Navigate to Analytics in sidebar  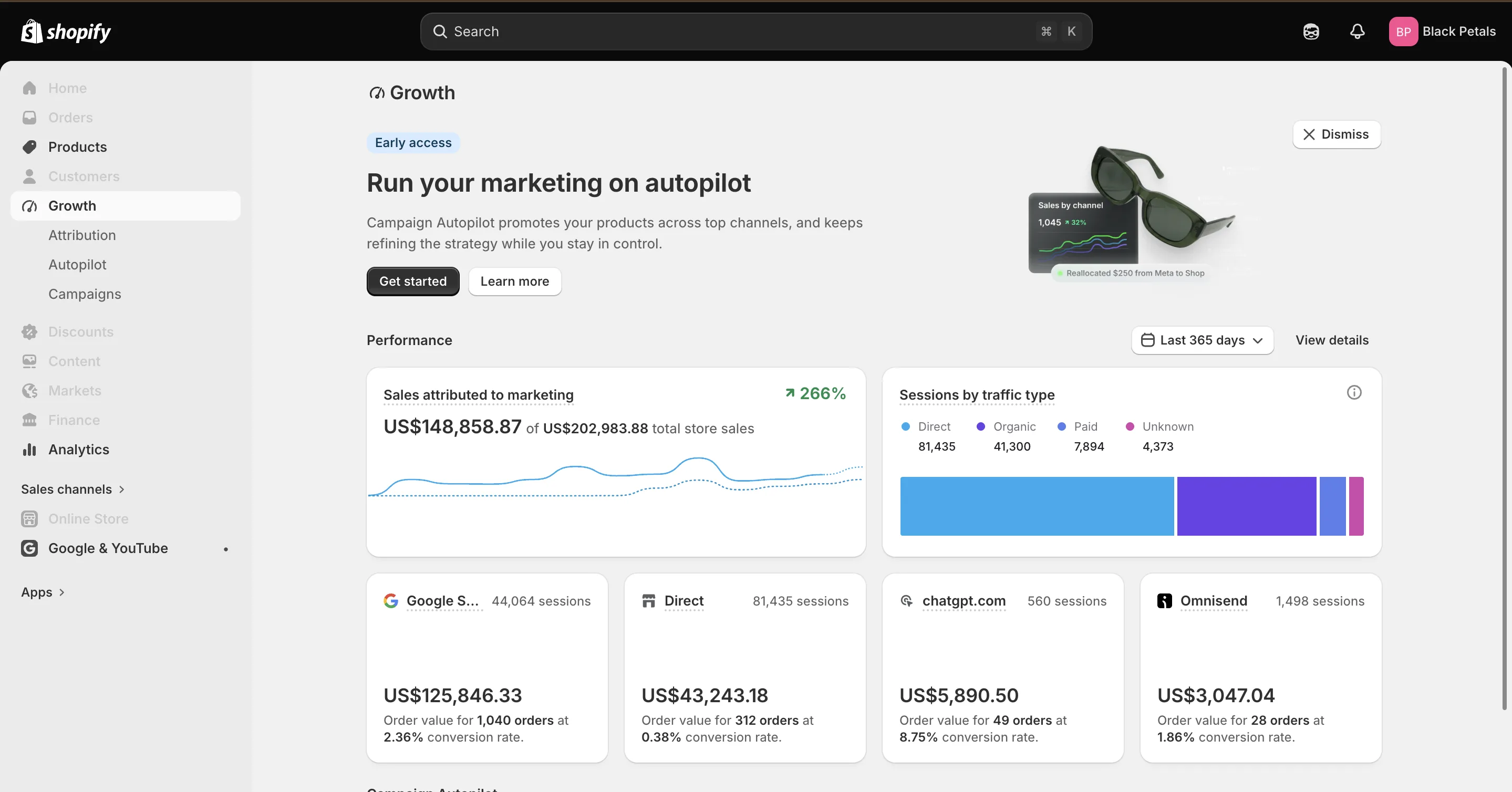point(126,450)
